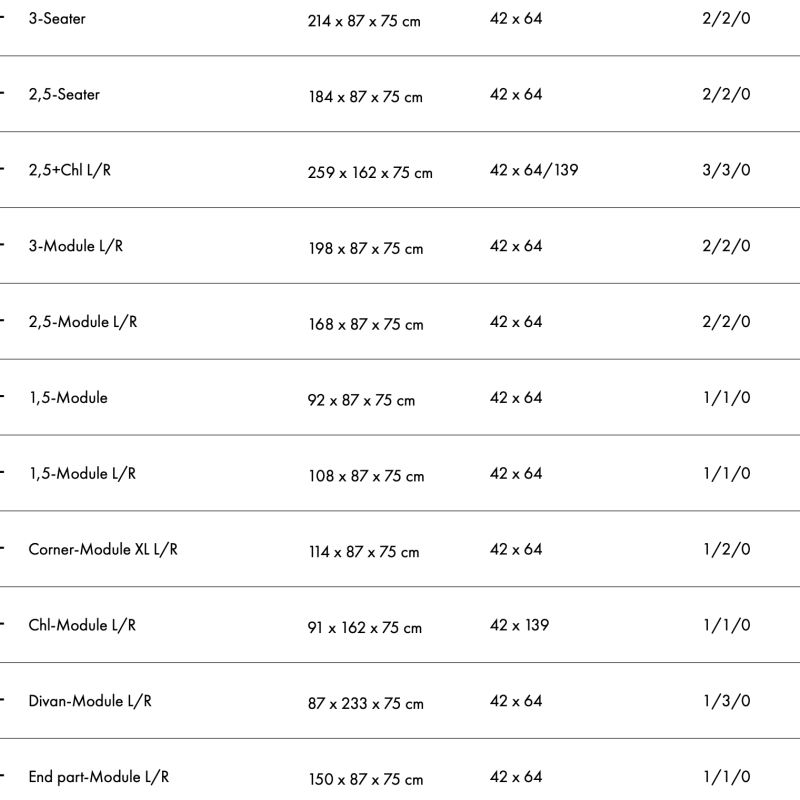Click the 2,5-Module L/R label
This screenshot has width=800, height=800.
pos(83,322)
